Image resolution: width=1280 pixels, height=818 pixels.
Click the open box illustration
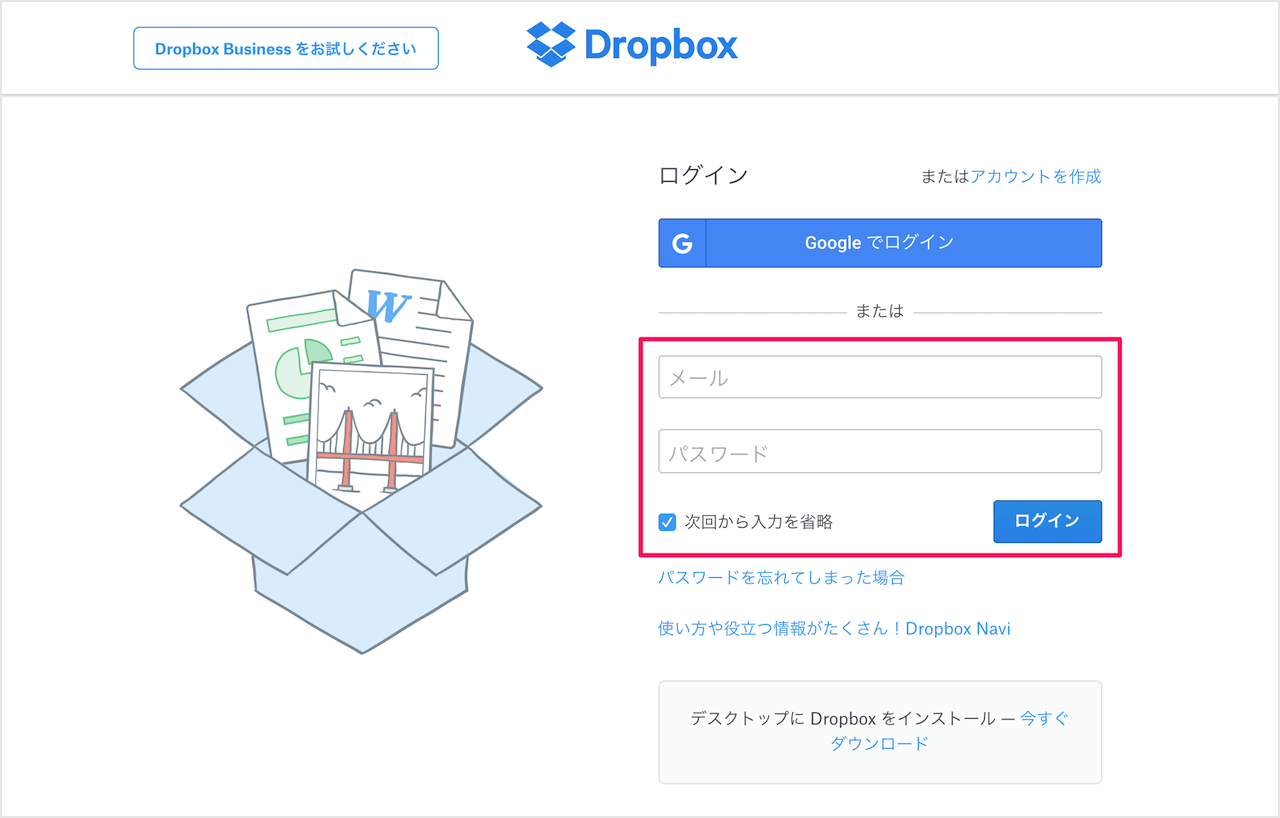[x=361, y=460]
